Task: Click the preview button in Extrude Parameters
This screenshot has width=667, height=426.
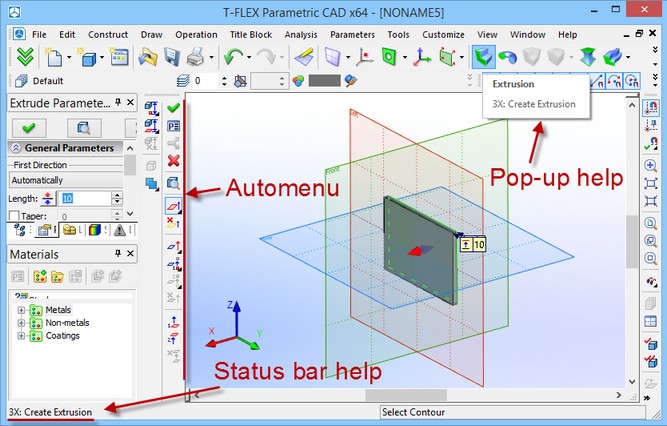Action: [x=84, y=128]
